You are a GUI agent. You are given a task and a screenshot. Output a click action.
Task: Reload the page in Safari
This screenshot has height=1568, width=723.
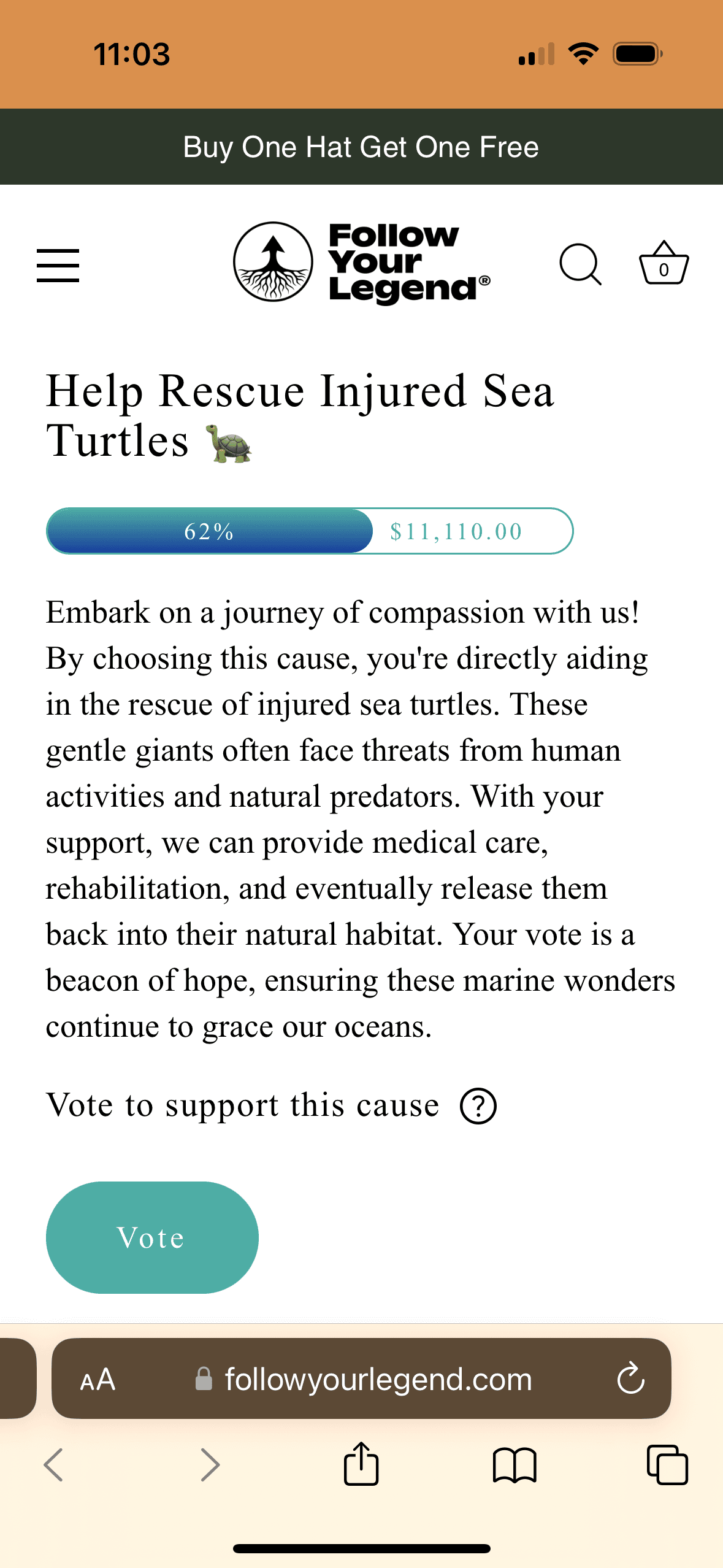tap(630, 1378)
